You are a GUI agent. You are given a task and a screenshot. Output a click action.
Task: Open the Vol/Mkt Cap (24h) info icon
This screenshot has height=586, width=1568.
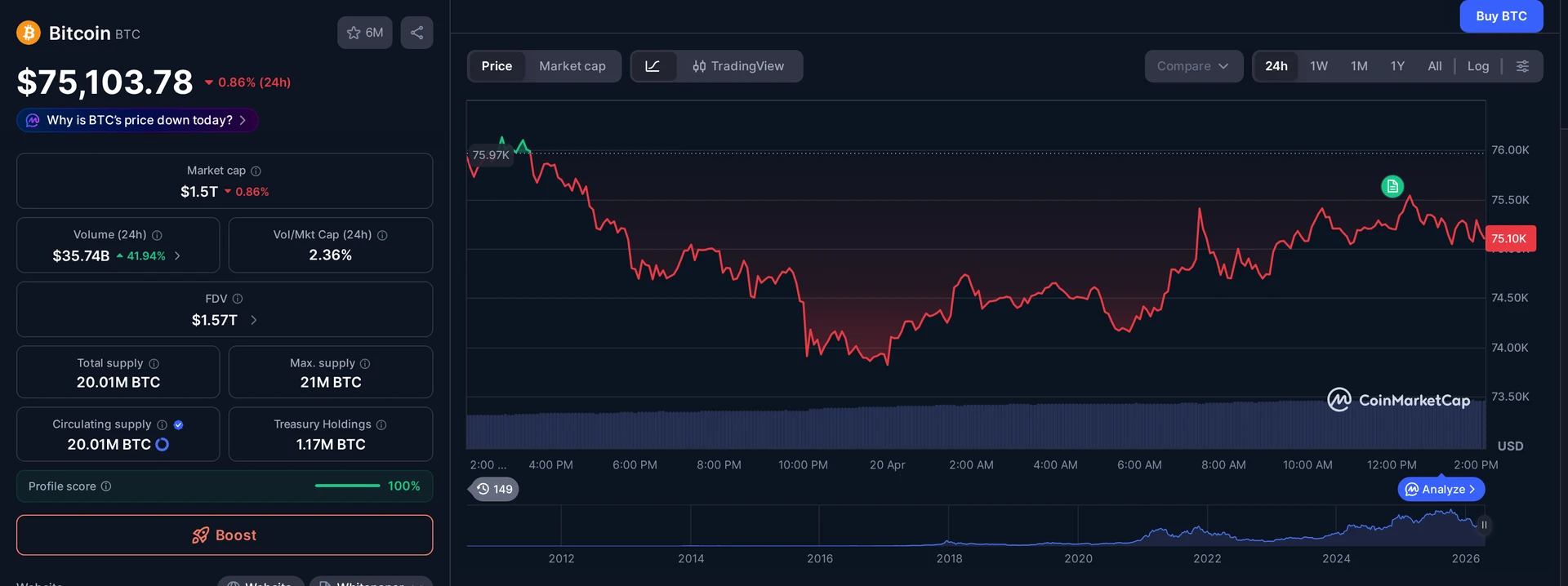click(382, 235)
